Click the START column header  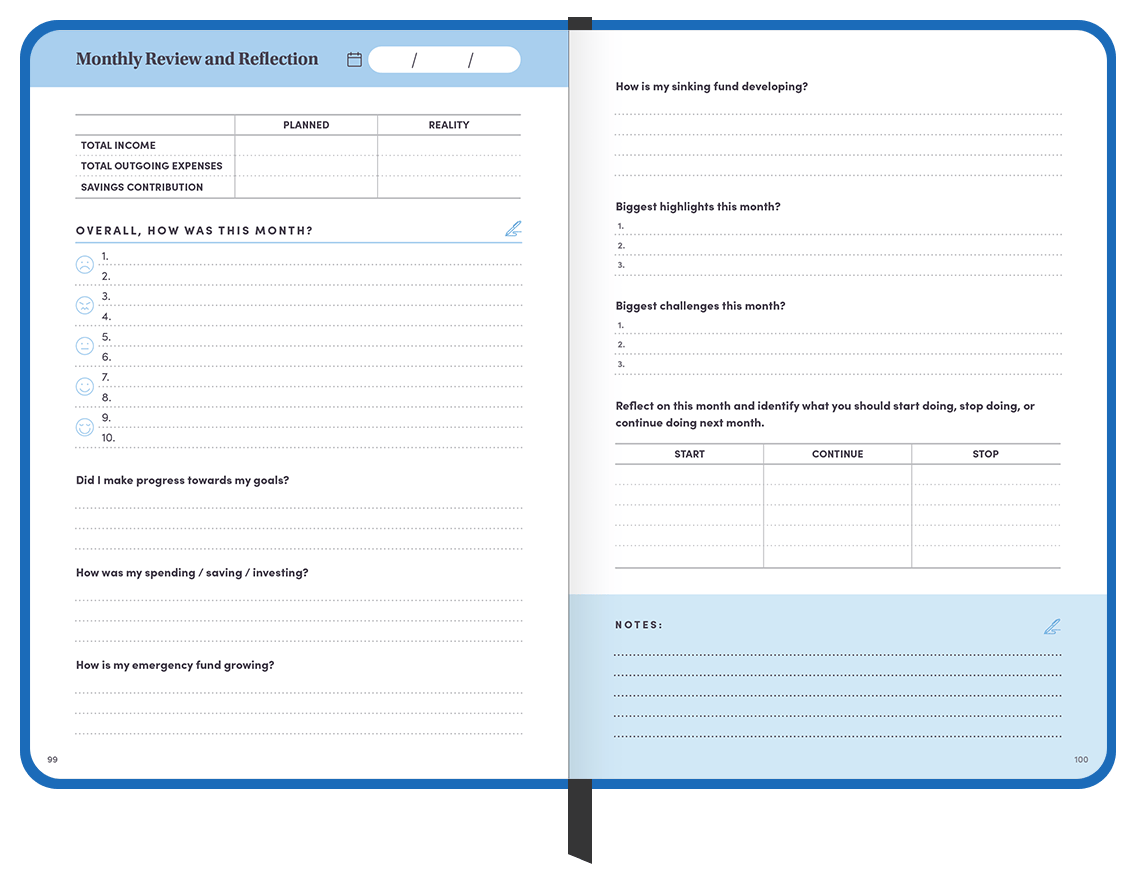point(689,454)
